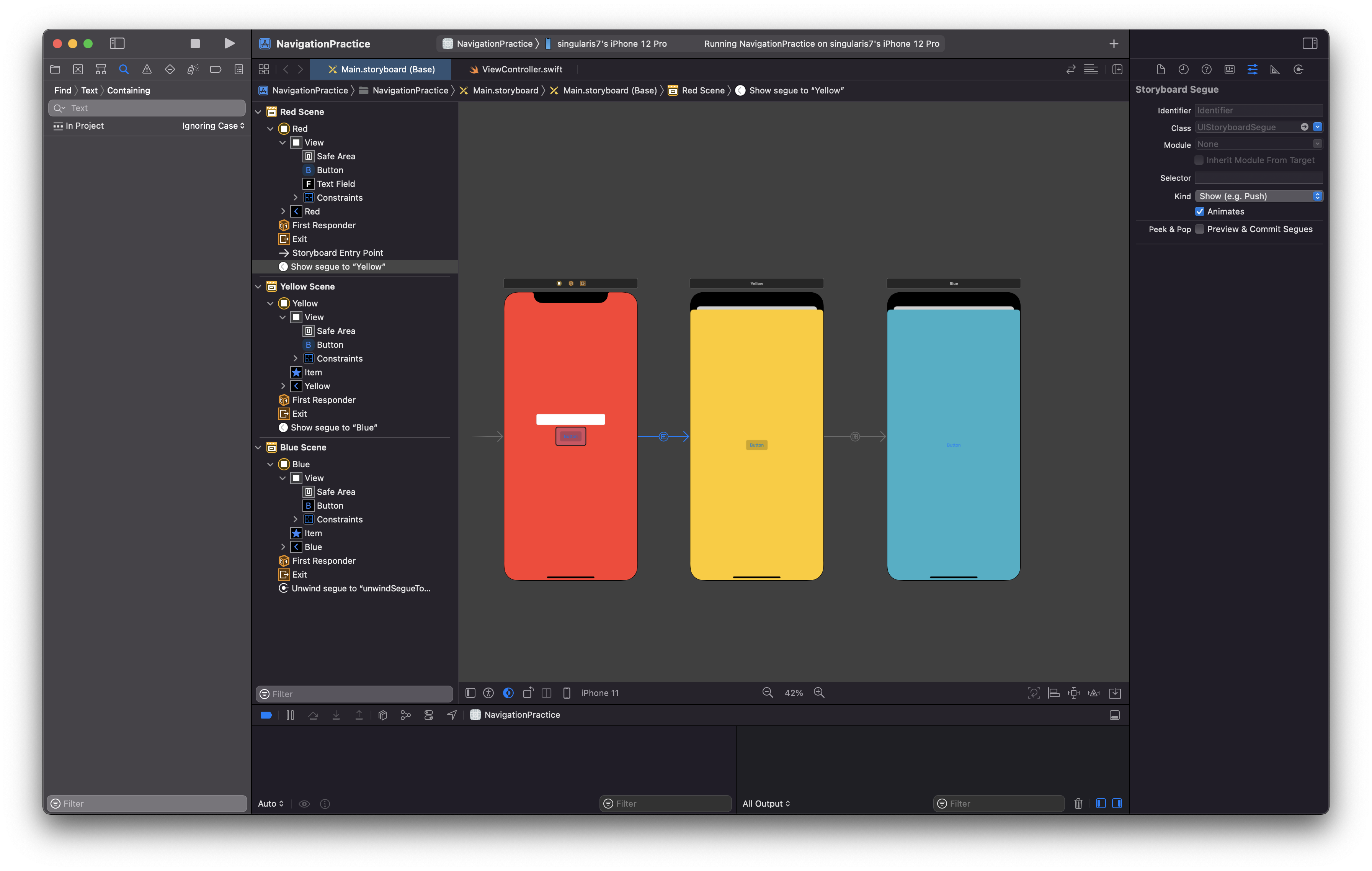
Task: Open the Issue navigator warning icon
Action: 147,70
